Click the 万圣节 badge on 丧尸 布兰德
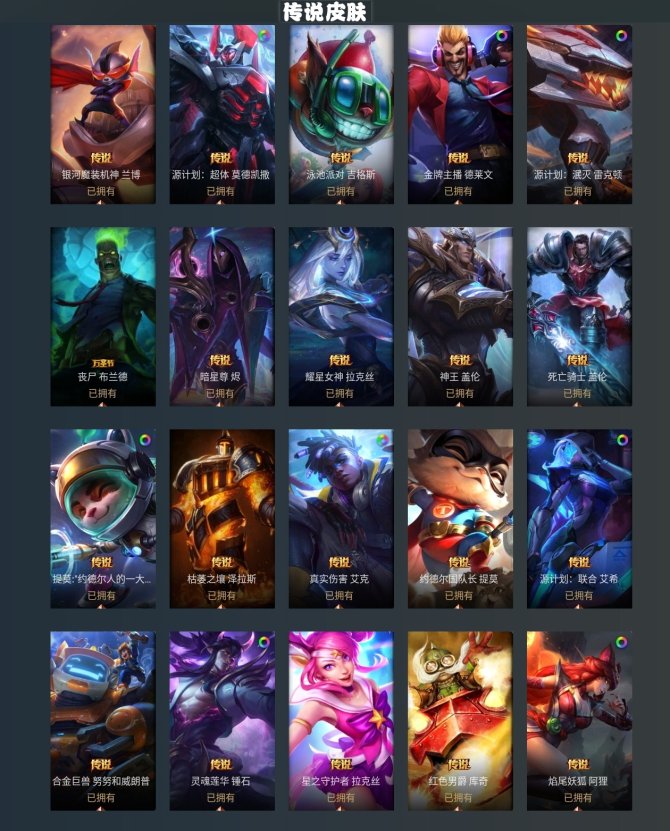Screen dimensions: 670x831 [x=103, y=364]
